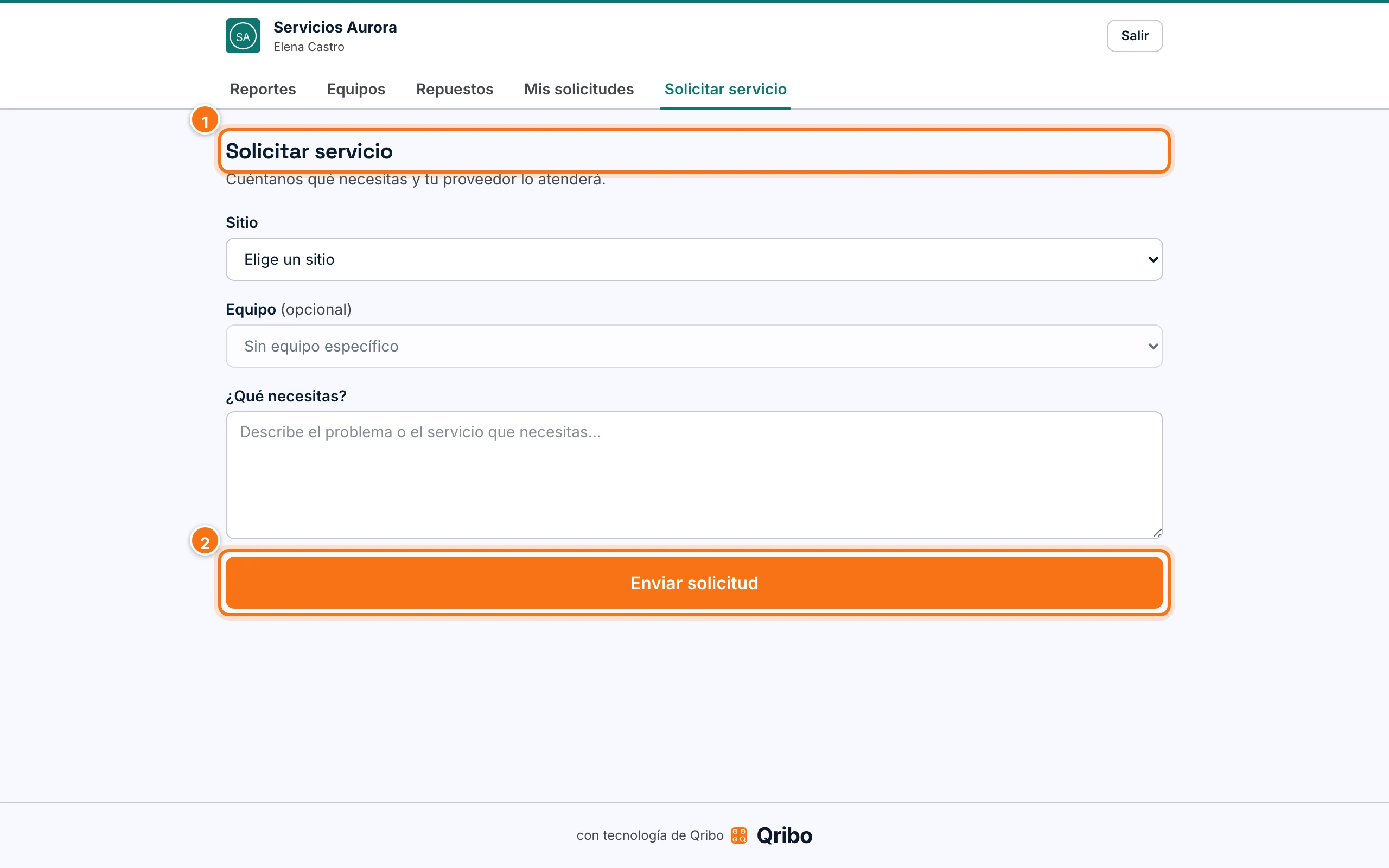The width and height of the screenshot is (1389, 868).
Task: Grab the textarea resize handle corner
Action: 1157,533
